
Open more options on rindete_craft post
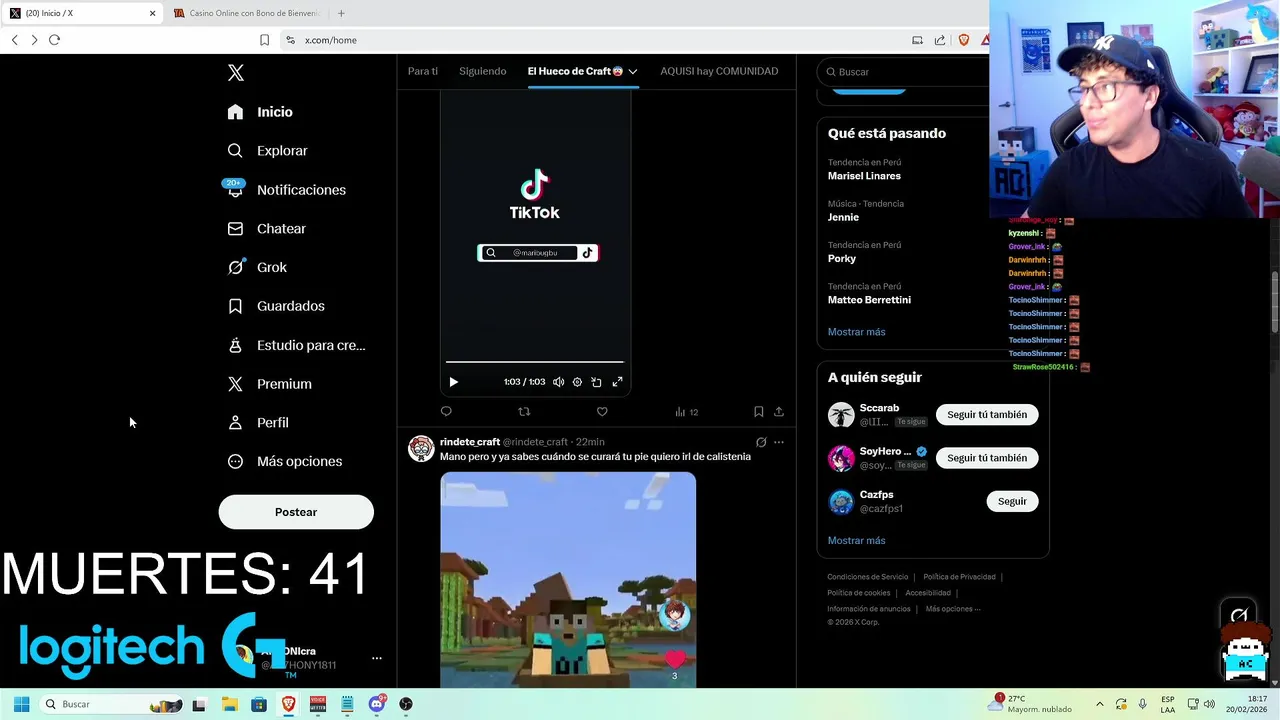[779, 442]
